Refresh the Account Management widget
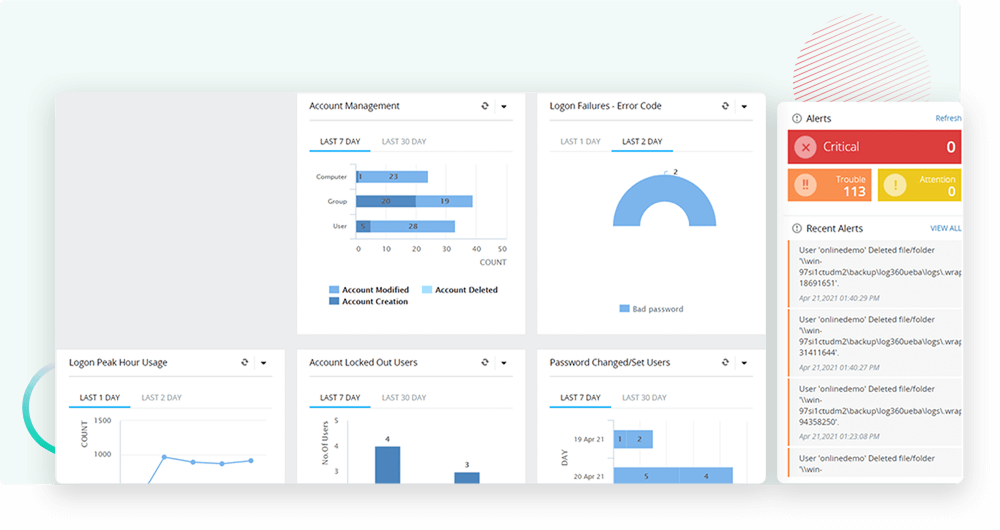This screenshot has width=1000, height=530. (485, 106)
